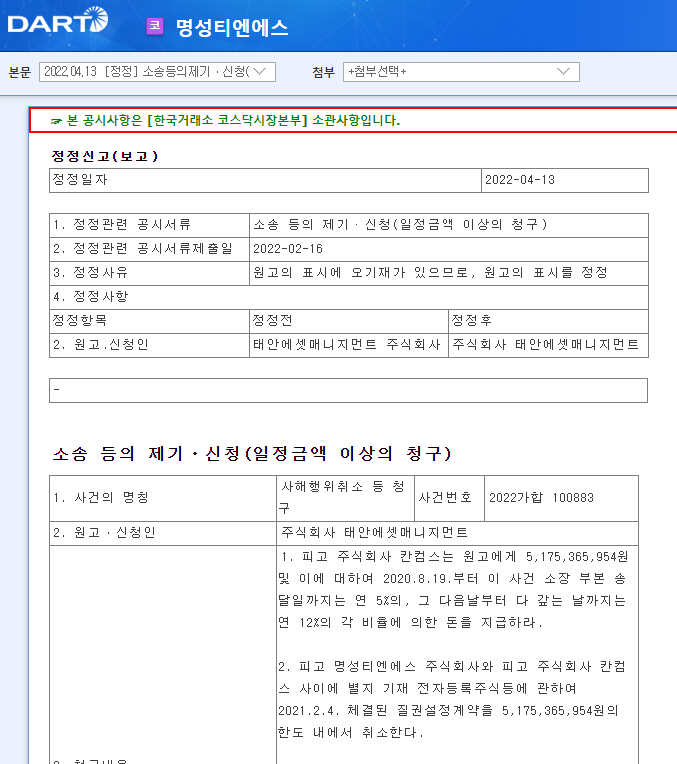Viewport: 677px width, 764px height.
Task: Click the 사건번호 label cell
Action: tap(449, 498)
